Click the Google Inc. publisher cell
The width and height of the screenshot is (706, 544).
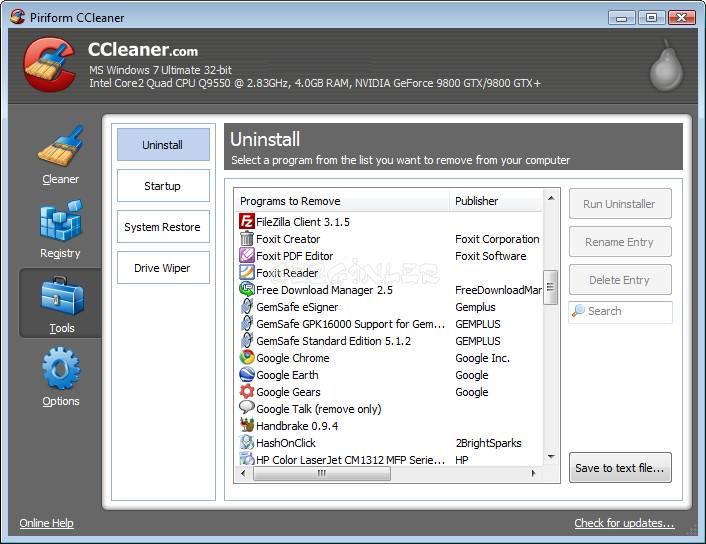pos(482,358)
